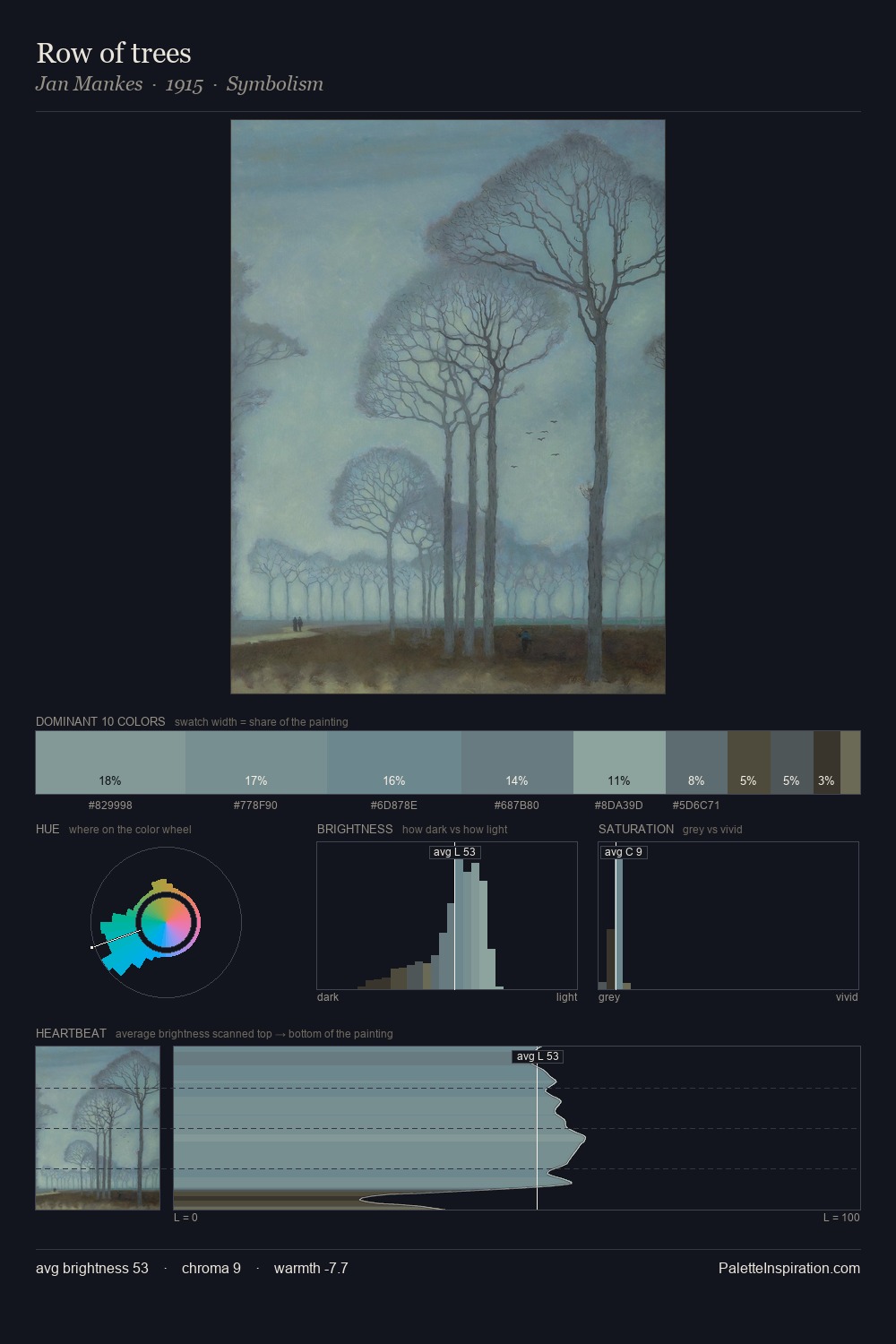Screen dimensions: 896x1344
Task: Click the 'DOMINANT 10 COLORS' heading
Action: [100, 721]
